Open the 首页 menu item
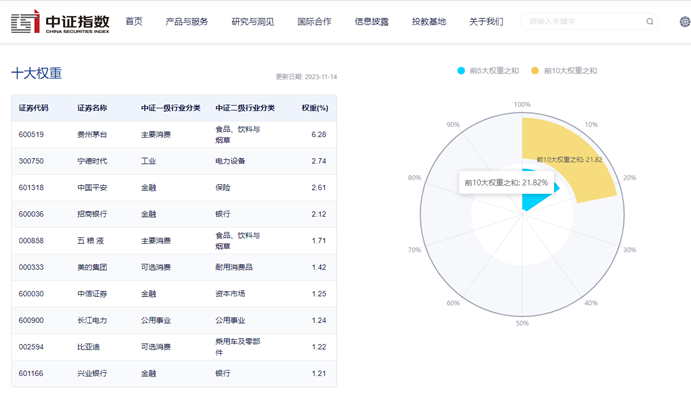Screen dimensions: 691x394 click(x=134, y=22)
